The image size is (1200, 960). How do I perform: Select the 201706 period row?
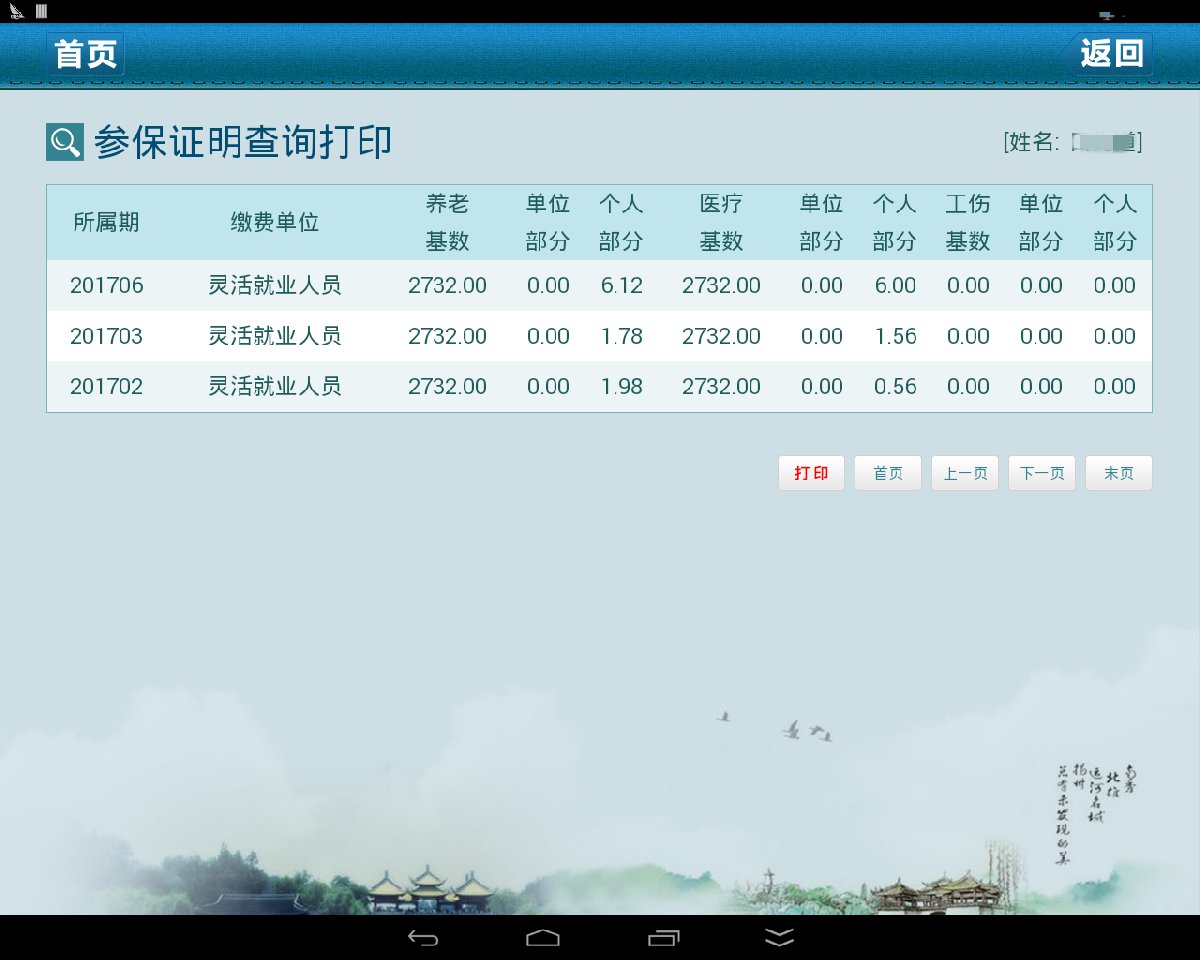pyautogui.click(x=107, y=286)
